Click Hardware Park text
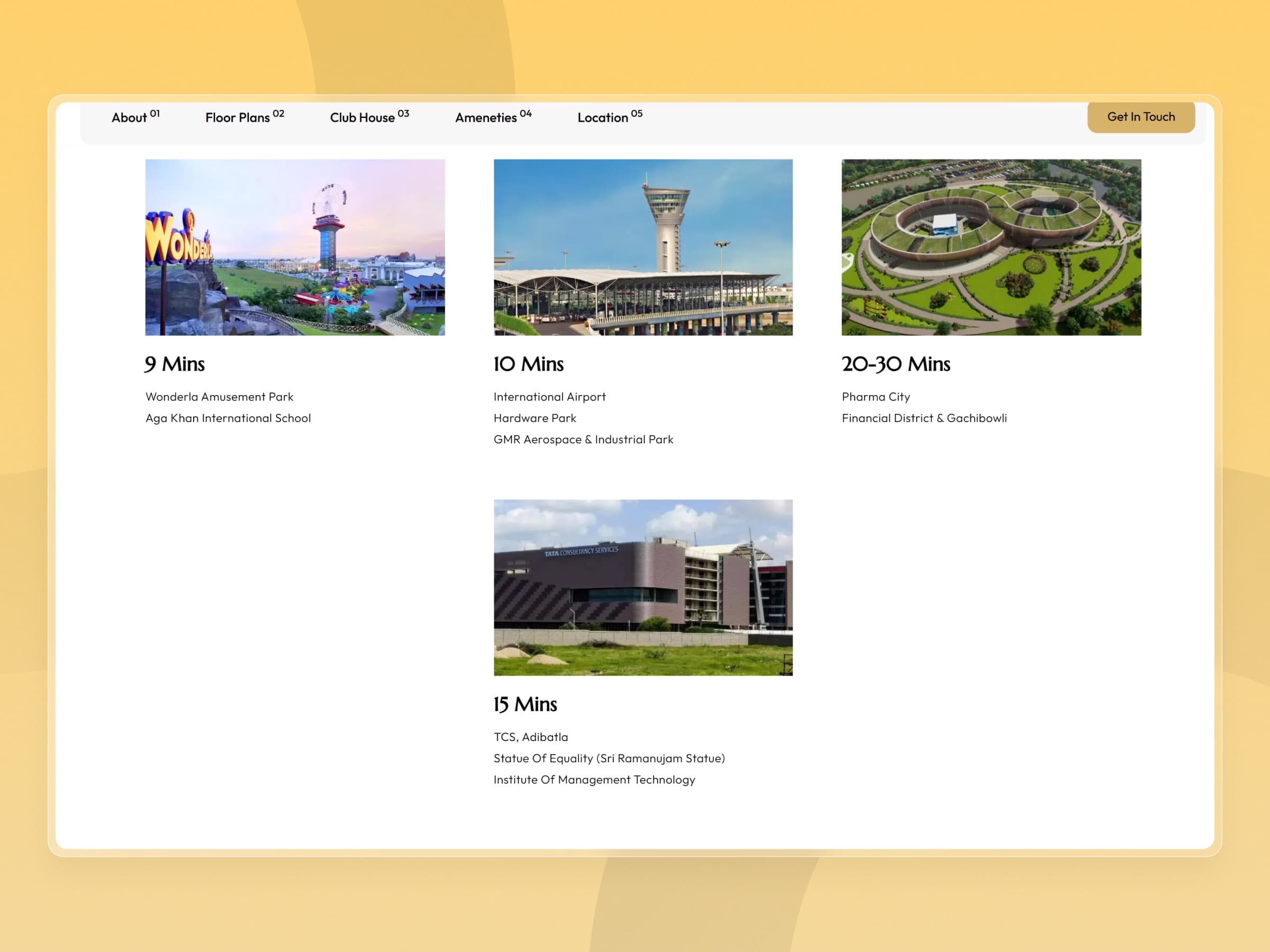The image size is (1270, 952). coord(535,418)
